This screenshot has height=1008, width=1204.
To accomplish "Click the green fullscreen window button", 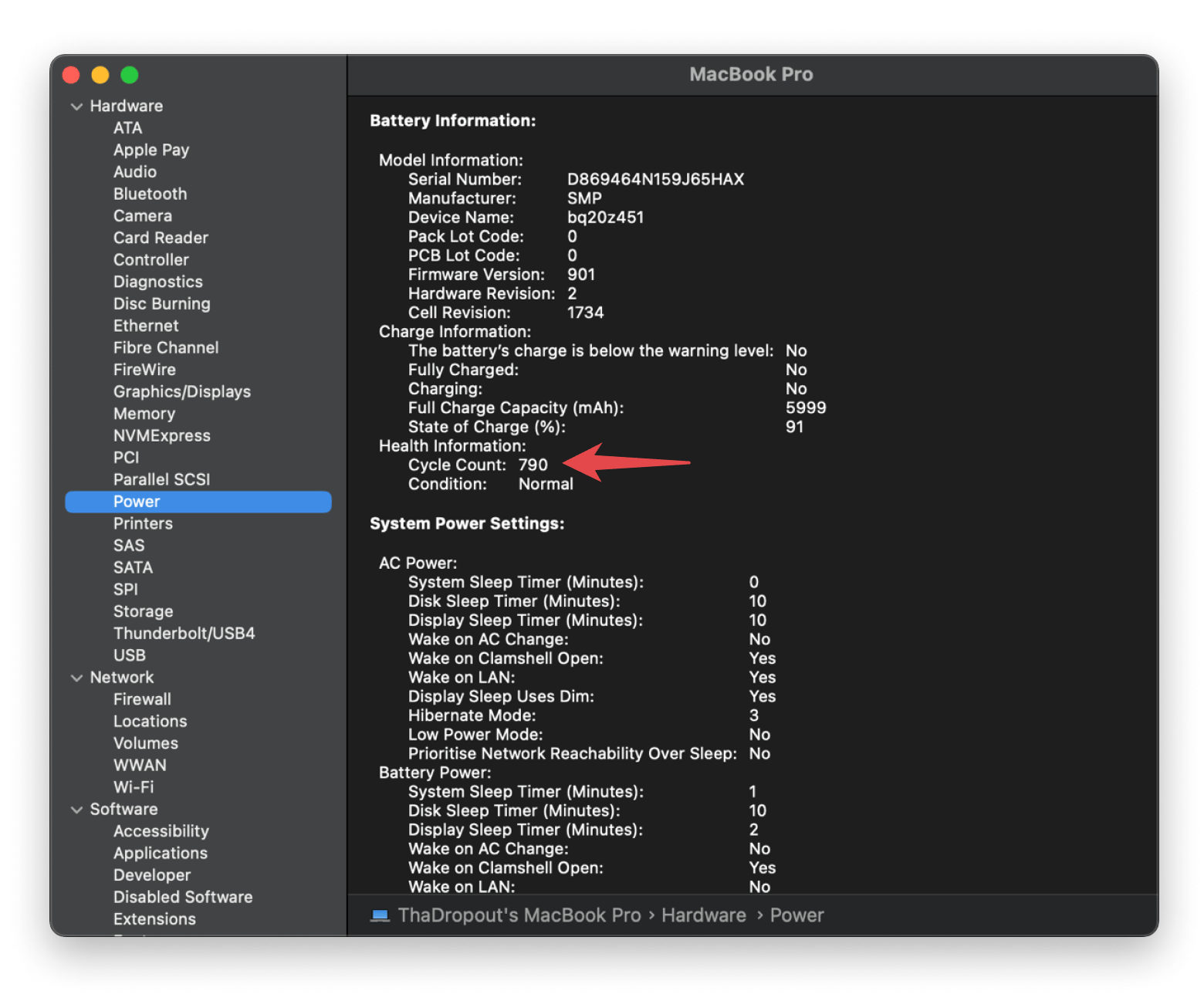I will coord(130,75).
